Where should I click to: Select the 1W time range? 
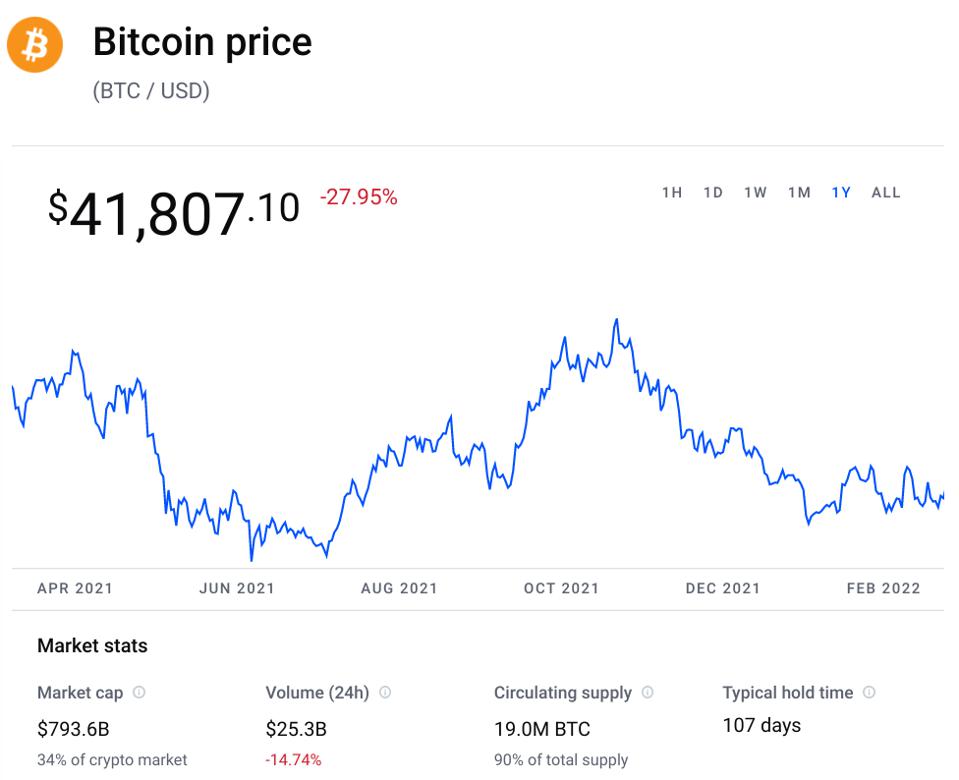coord(755,192)
